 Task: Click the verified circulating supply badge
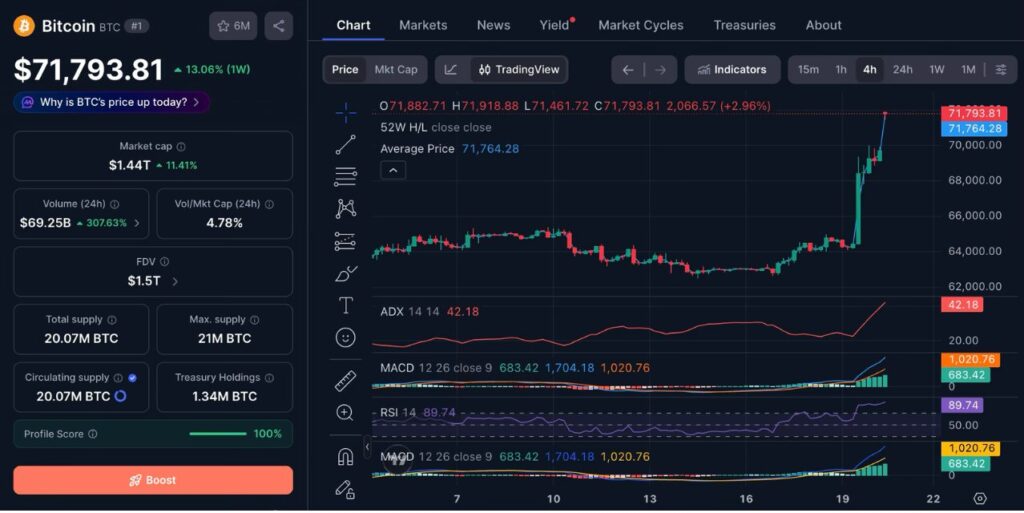(x=133, y=378)
